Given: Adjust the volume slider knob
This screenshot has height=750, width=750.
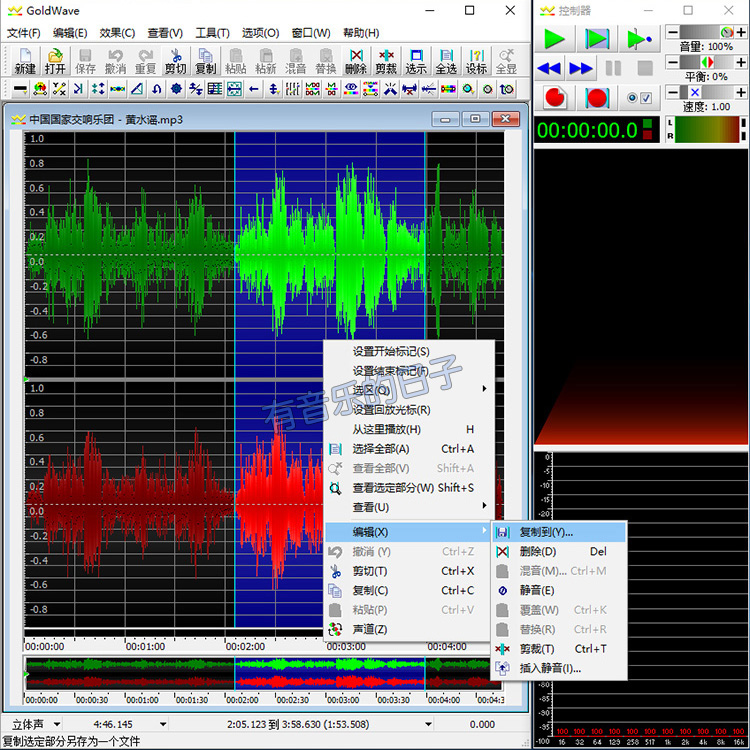Looking at the screenshot, I should pos(727,33).
